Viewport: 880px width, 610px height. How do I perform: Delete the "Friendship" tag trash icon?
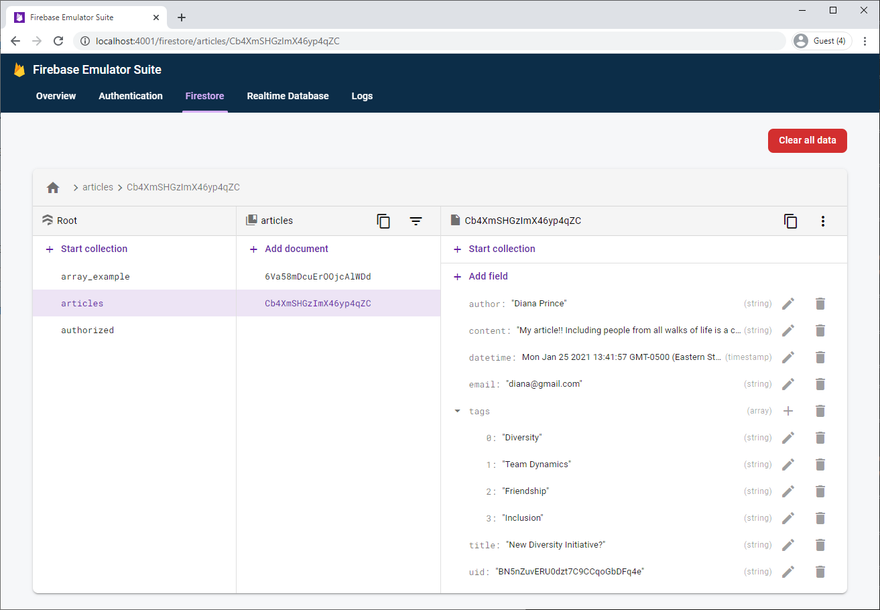[820, 492]
